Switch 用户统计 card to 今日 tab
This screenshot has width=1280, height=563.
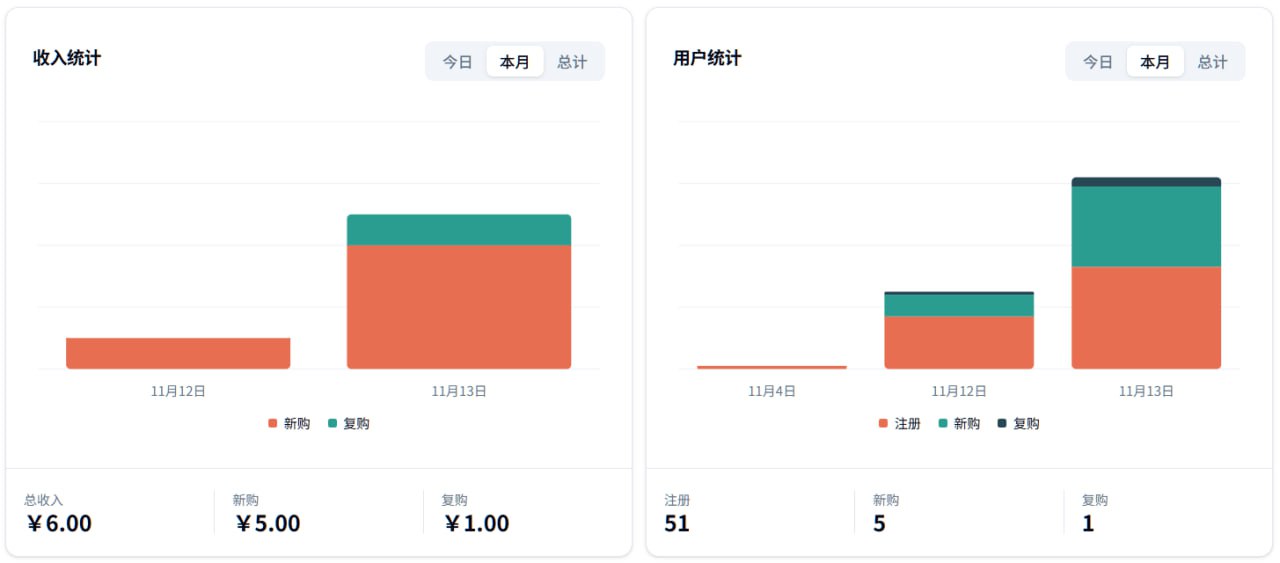click(x=1098, y=62)
